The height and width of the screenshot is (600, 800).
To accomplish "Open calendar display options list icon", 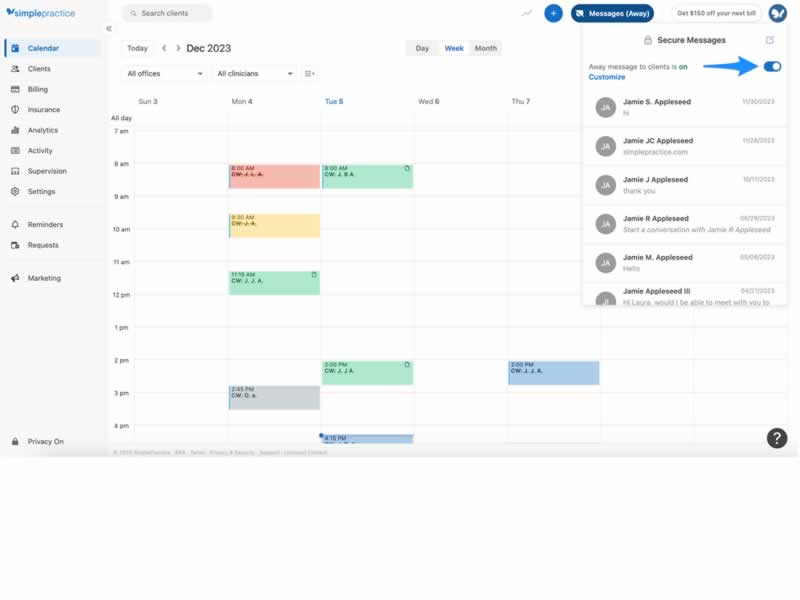I will pos(309,74).
